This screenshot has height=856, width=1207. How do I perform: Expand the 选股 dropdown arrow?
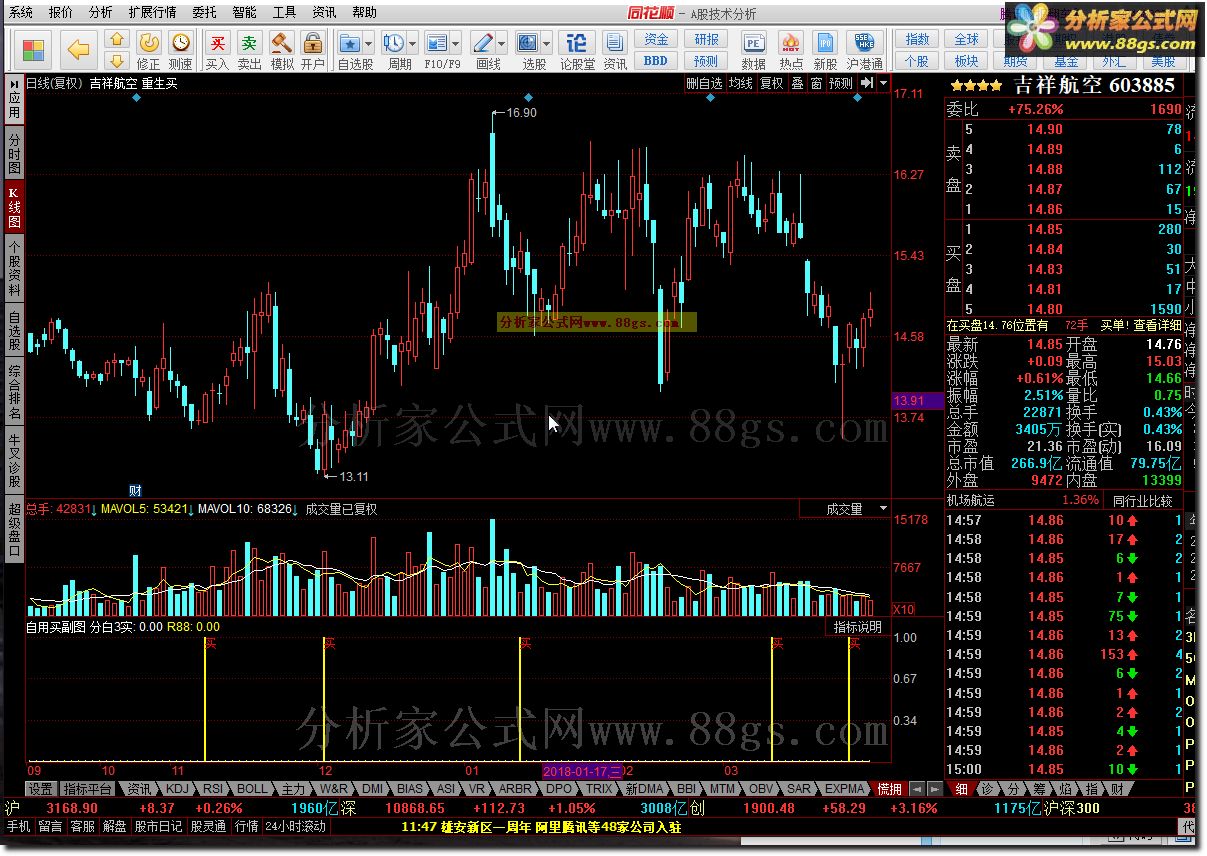tap(546, 44)
